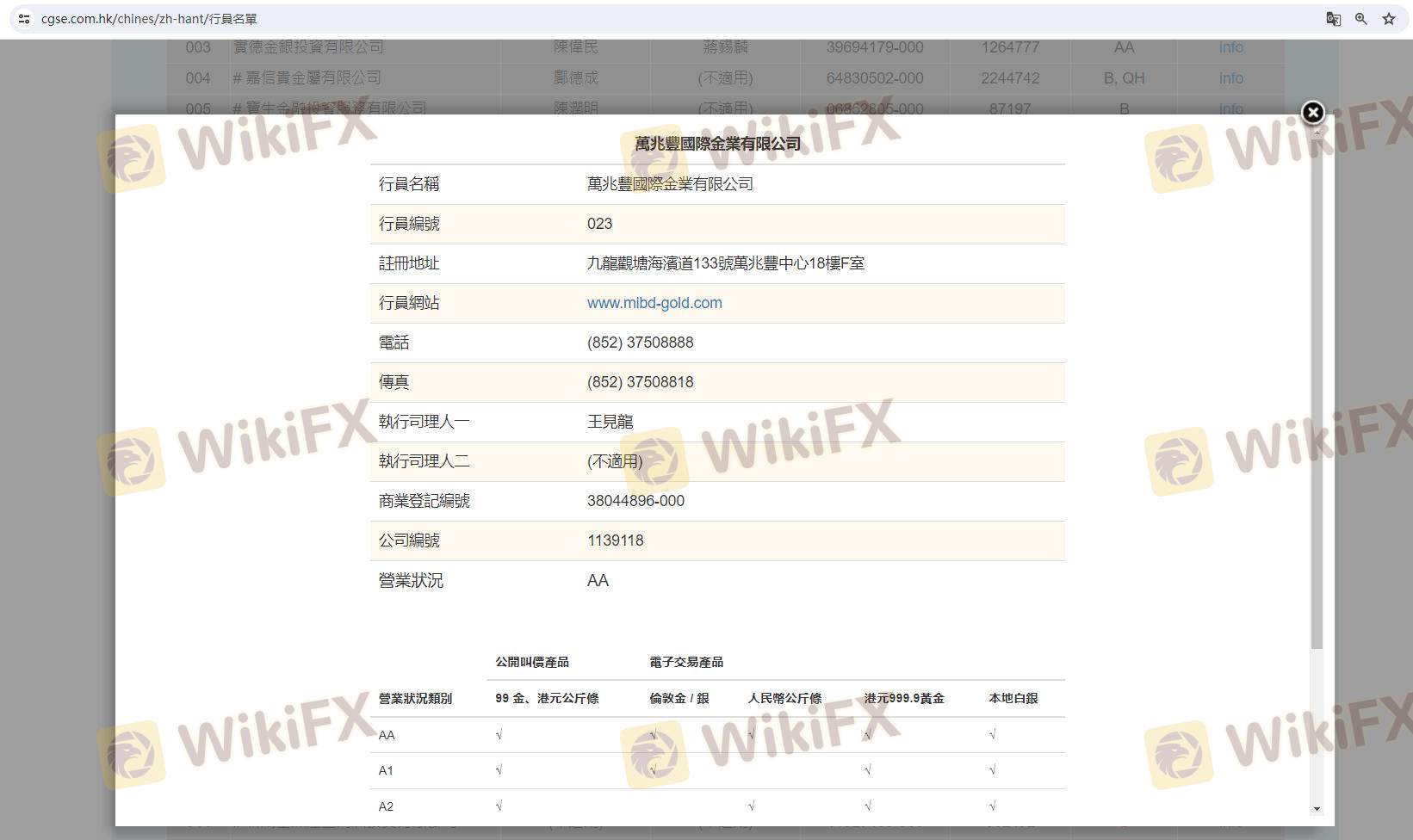Select the AA row label in status table
This screenshot has height=840, width=1413.
coord(387,735)
